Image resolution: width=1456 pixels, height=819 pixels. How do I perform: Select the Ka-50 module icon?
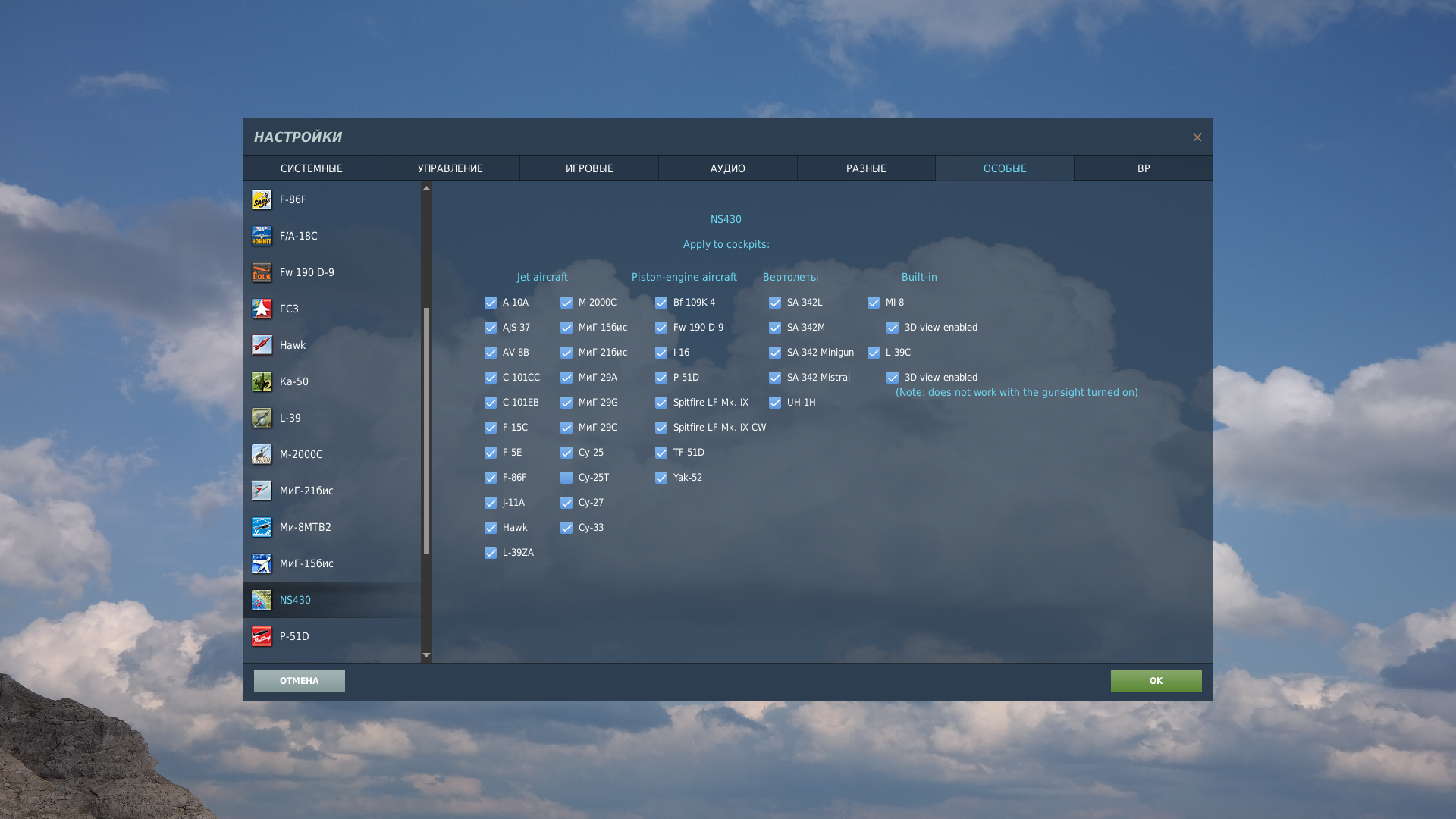click(x=262, y=381)
